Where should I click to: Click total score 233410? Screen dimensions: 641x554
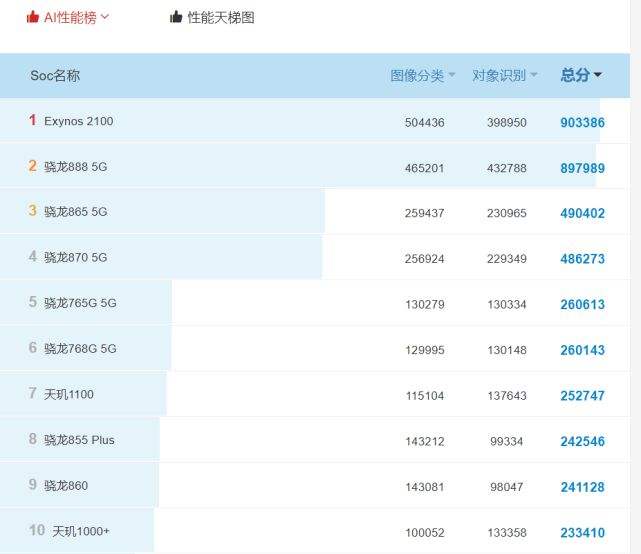click(x=583, y=532)
